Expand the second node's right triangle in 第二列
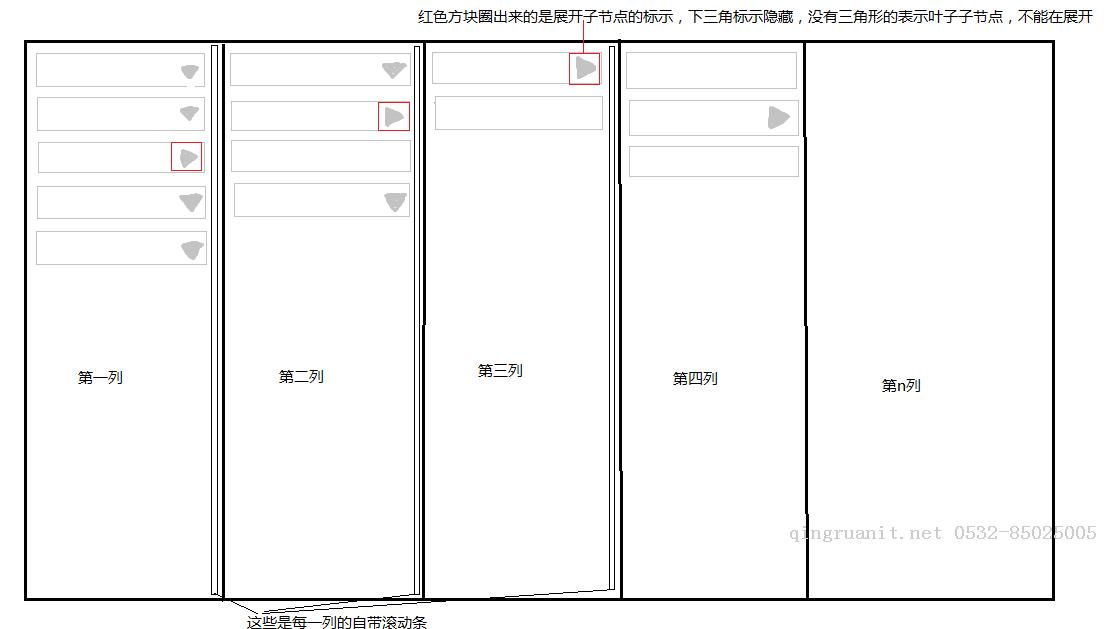1109x629 pixels. point(394,117)
